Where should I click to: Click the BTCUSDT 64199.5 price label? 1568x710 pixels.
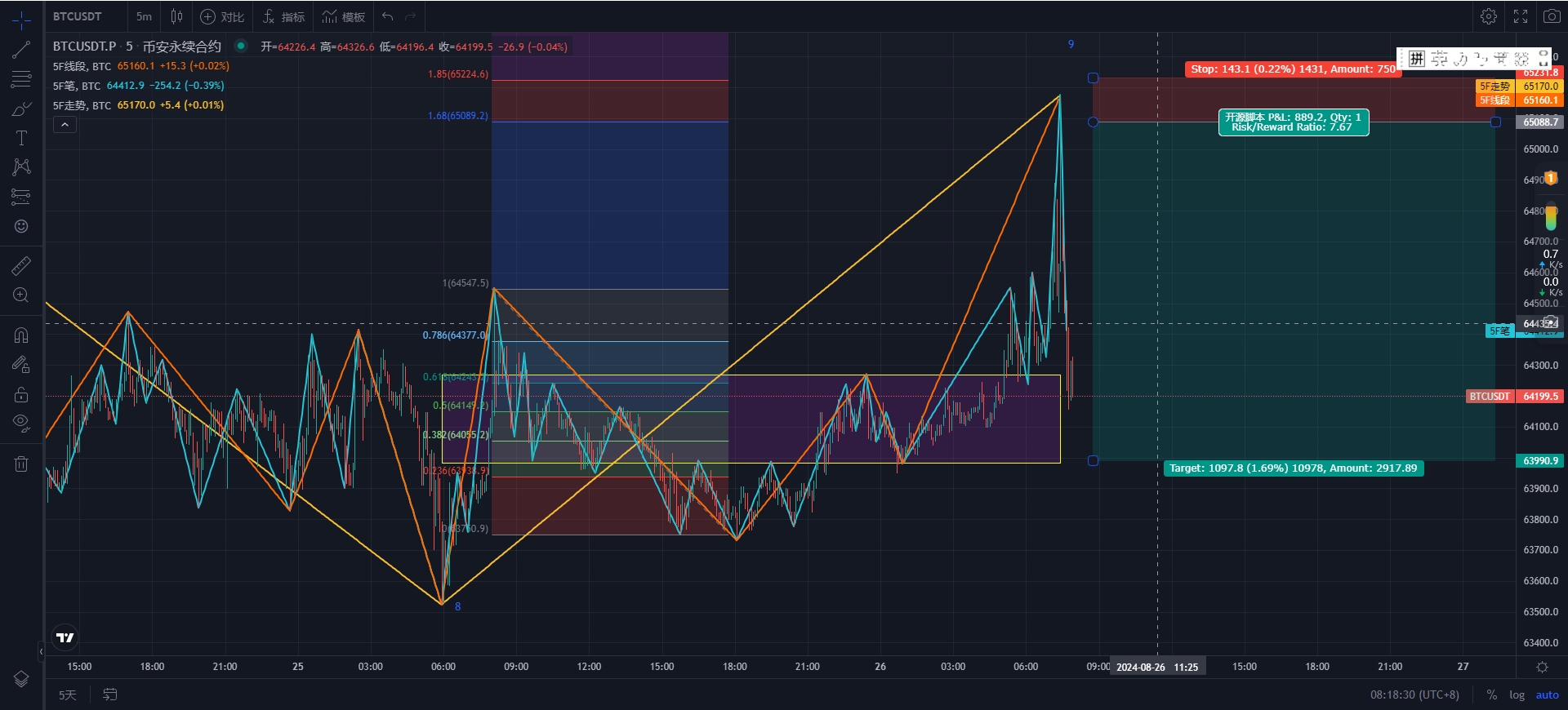(x=1515, y=397)
